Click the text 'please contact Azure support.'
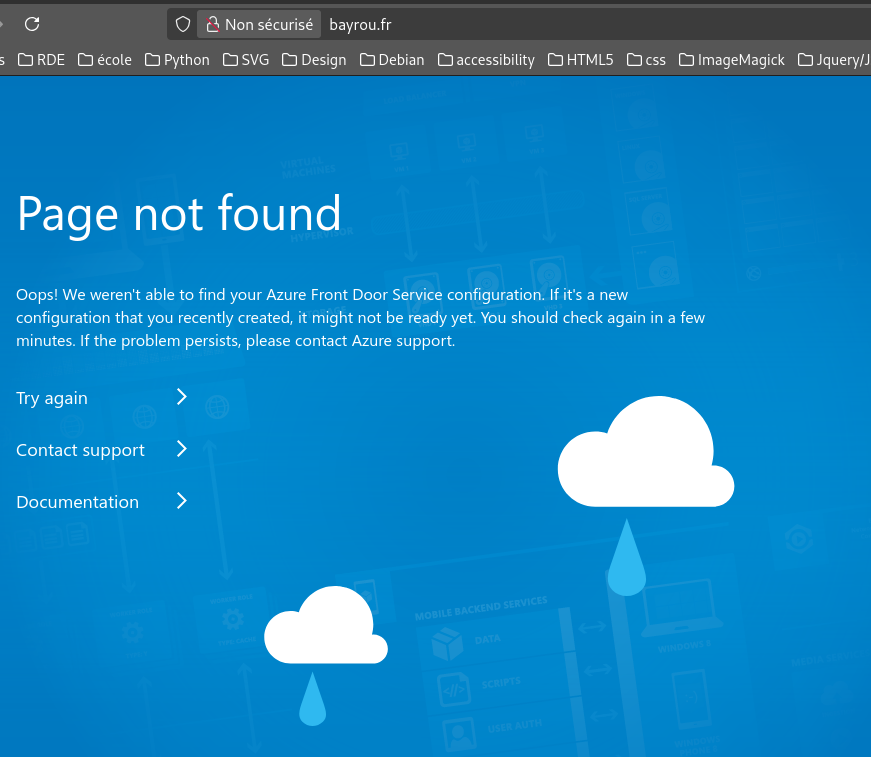 click(x=351, y=340)
